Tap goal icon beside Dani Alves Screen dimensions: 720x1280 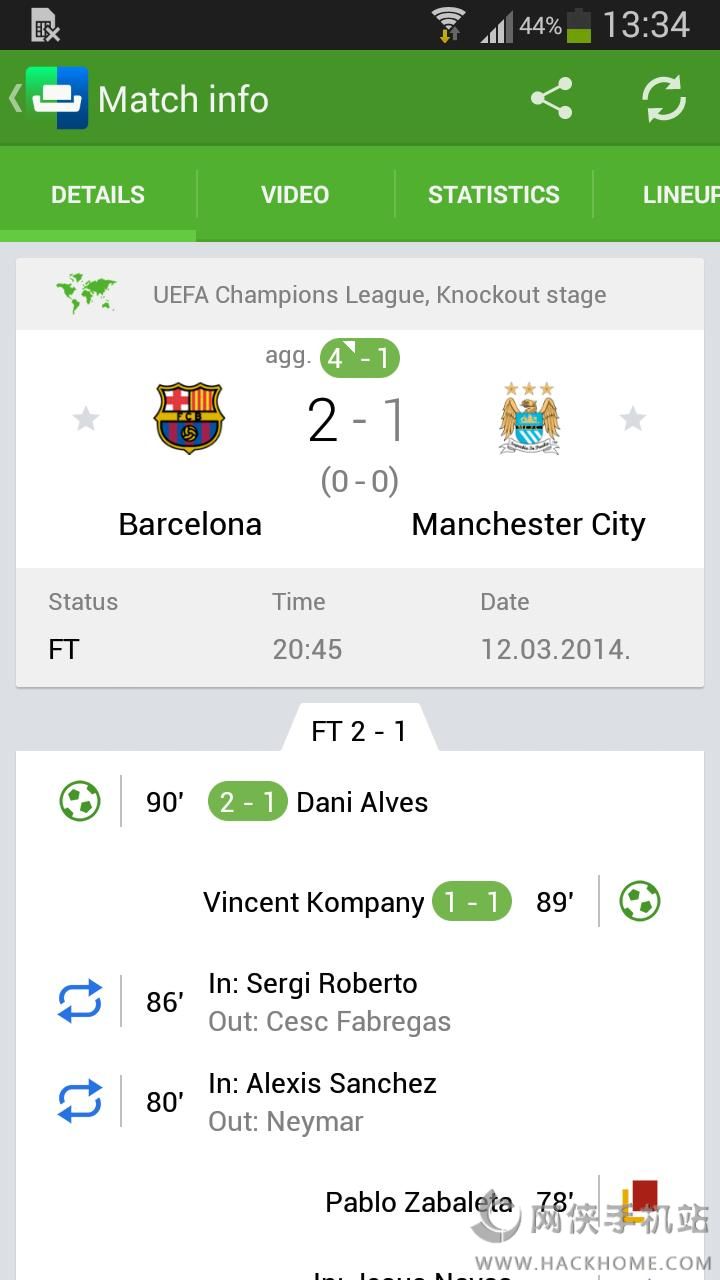[80, 801]
